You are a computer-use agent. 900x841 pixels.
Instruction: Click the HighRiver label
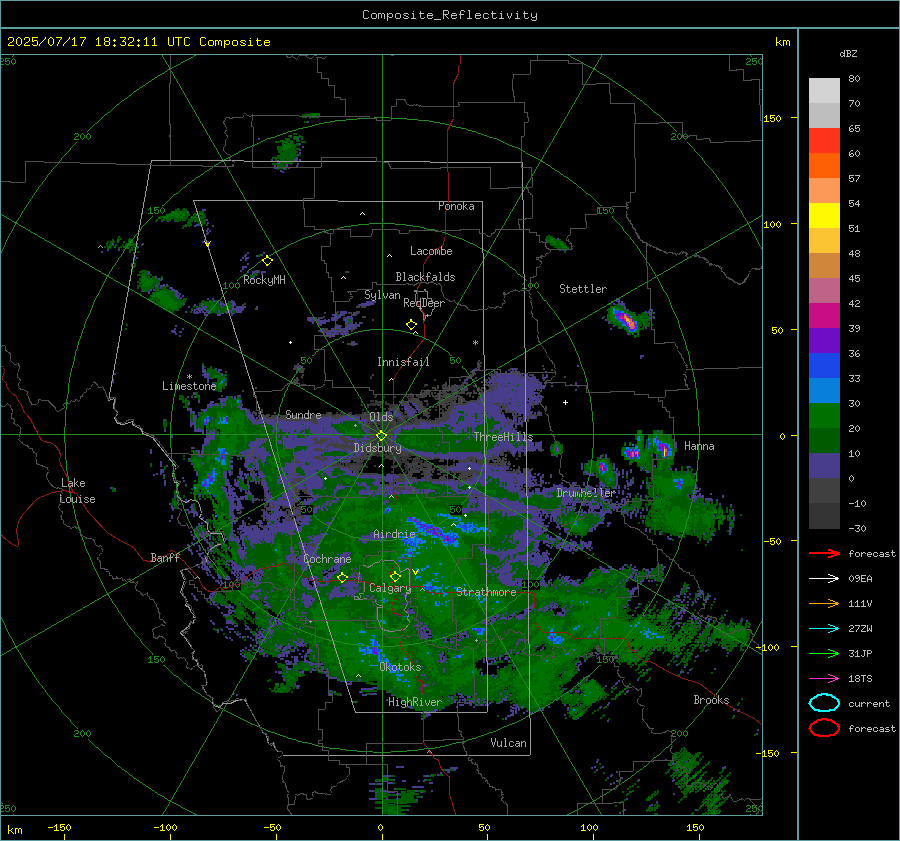tap(415, 702)
